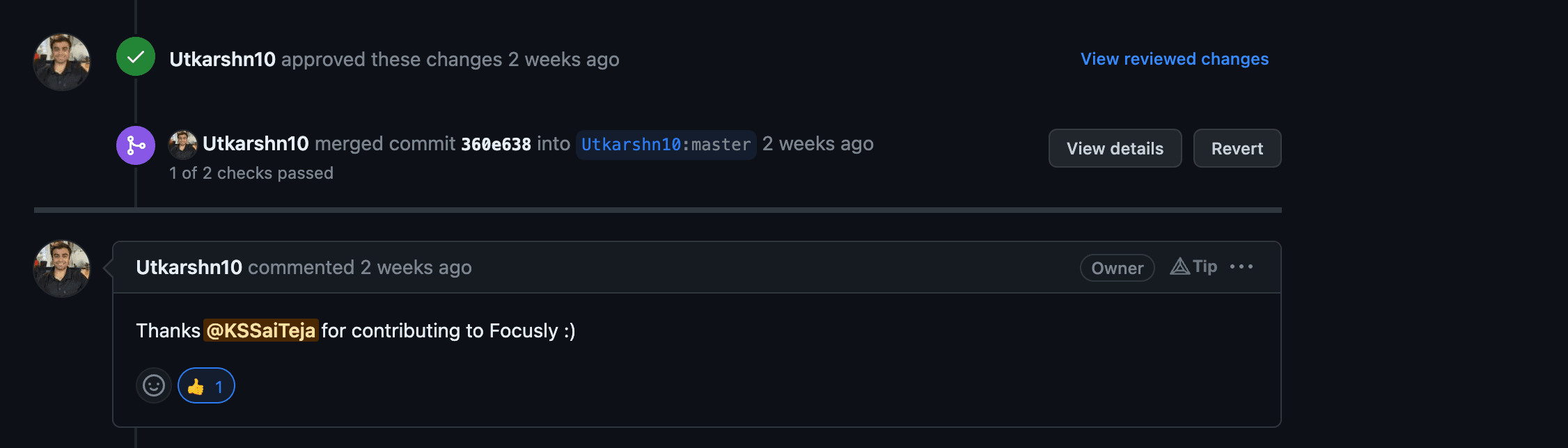
Task: Open Utkarshn10 username in approval line
Action: pos(223,60)
